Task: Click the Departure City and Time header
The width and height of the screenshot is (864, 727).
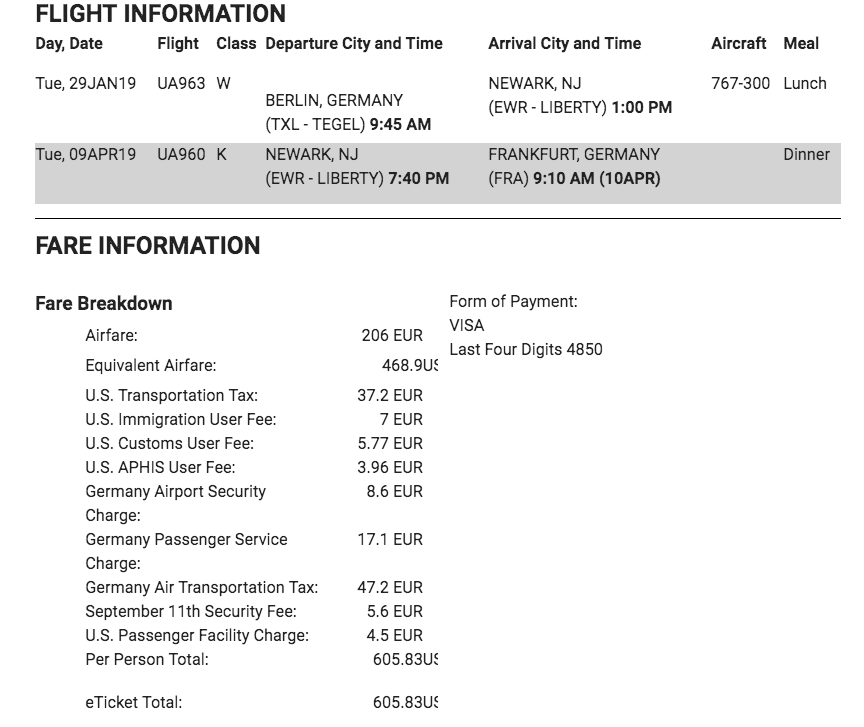Action: tap(353, 44)
